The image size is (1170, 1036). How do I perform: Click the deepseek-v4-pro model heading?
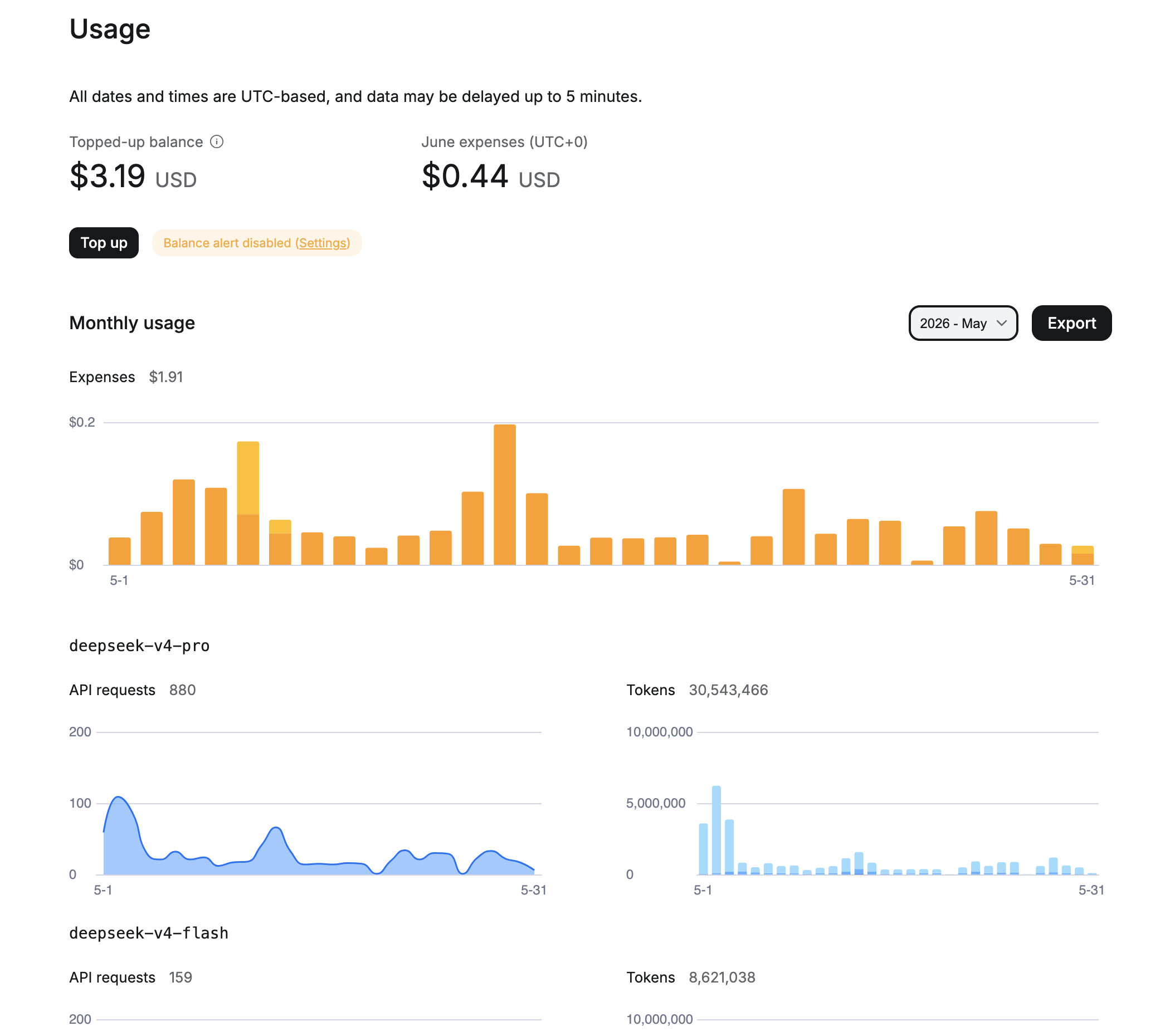pos(139,646)
